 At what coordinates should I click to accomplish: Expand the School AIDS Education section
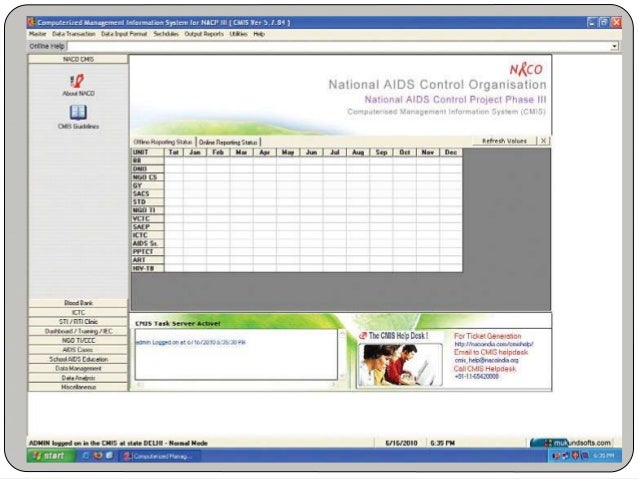coord(78,359)
